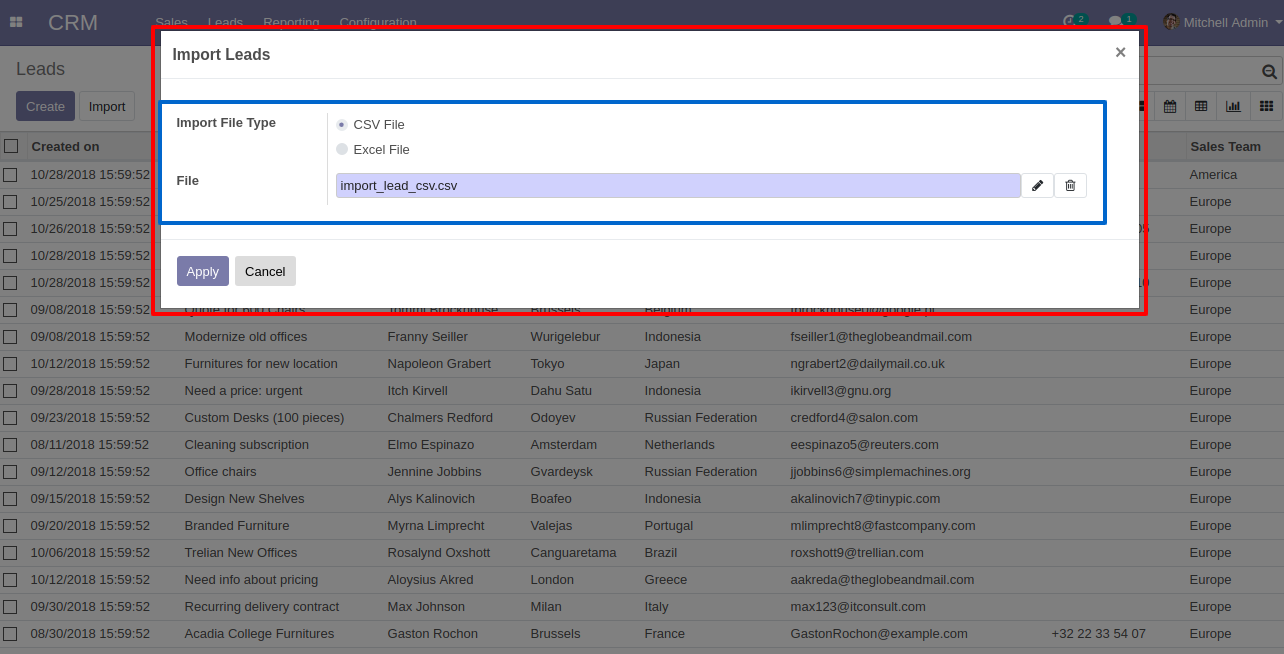Click the Apply button
This screenshot has width=1284, height=654.
(x=203, y=271)
